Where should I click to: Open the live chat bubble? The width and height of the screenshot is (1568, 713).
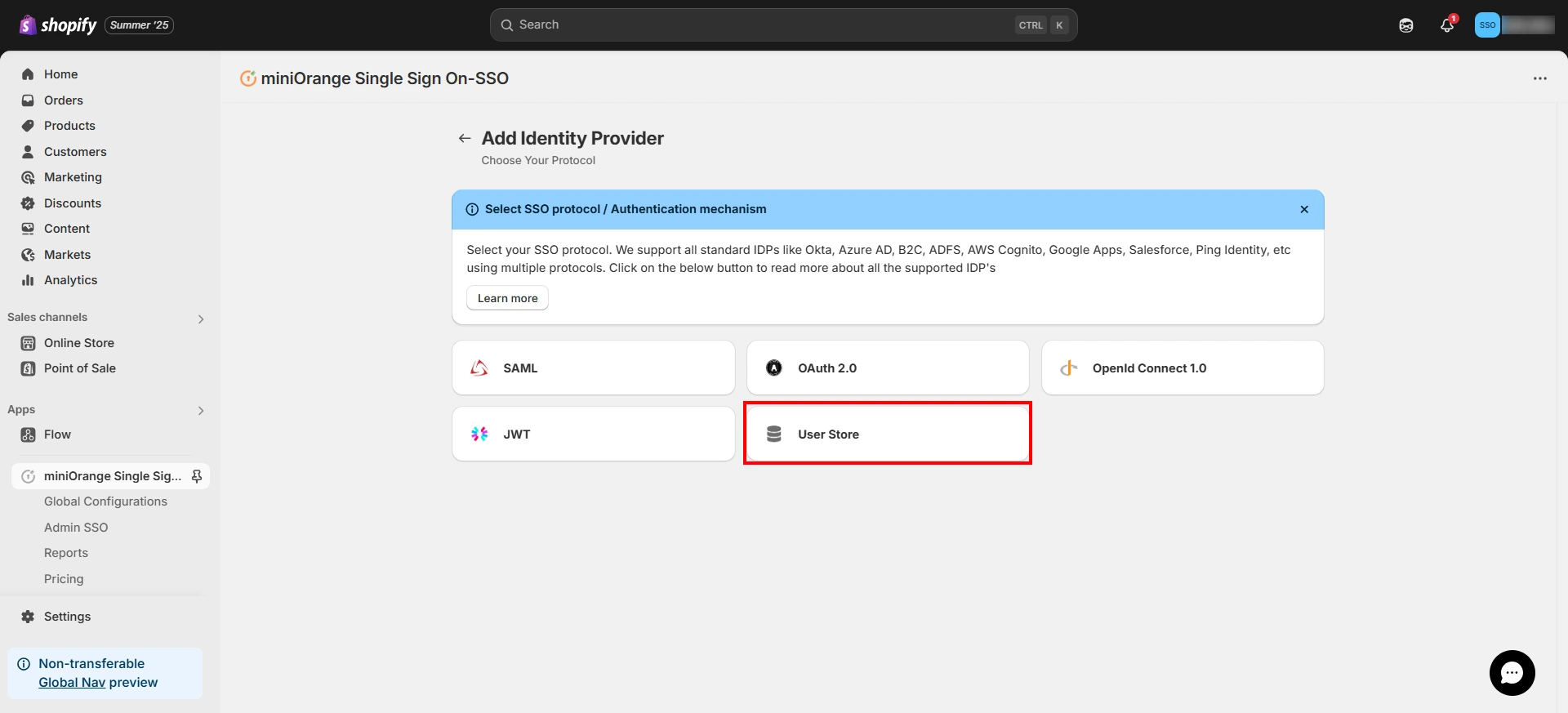point(1512,673)
